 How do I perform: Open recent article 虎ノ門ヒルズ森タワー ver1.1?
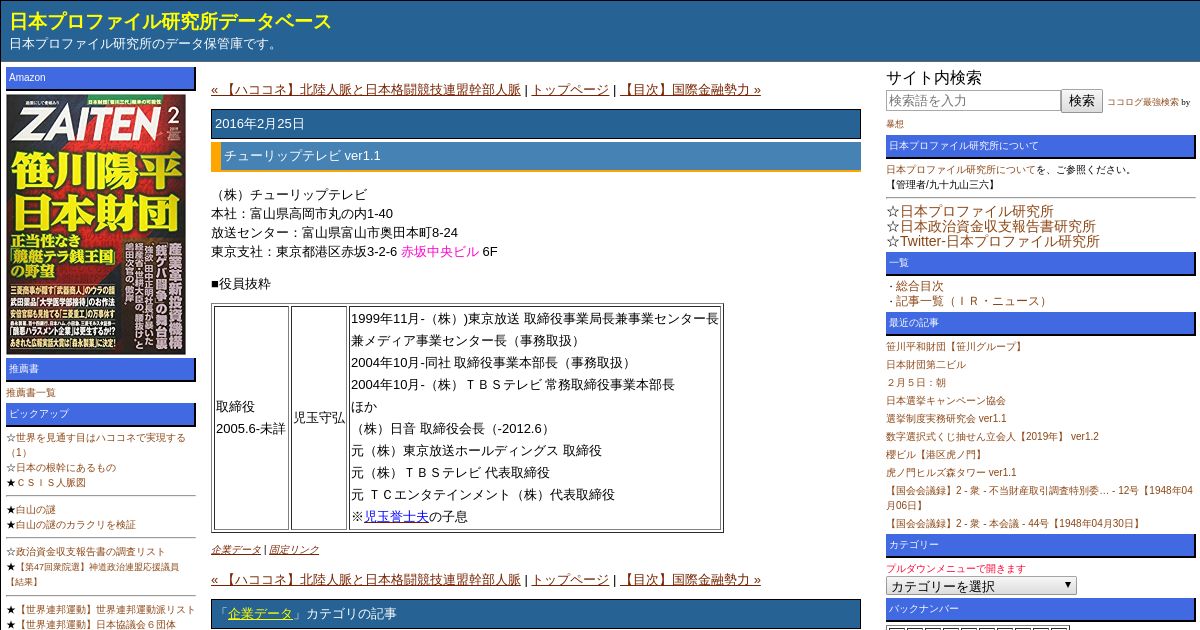click(x=951, y=473)
